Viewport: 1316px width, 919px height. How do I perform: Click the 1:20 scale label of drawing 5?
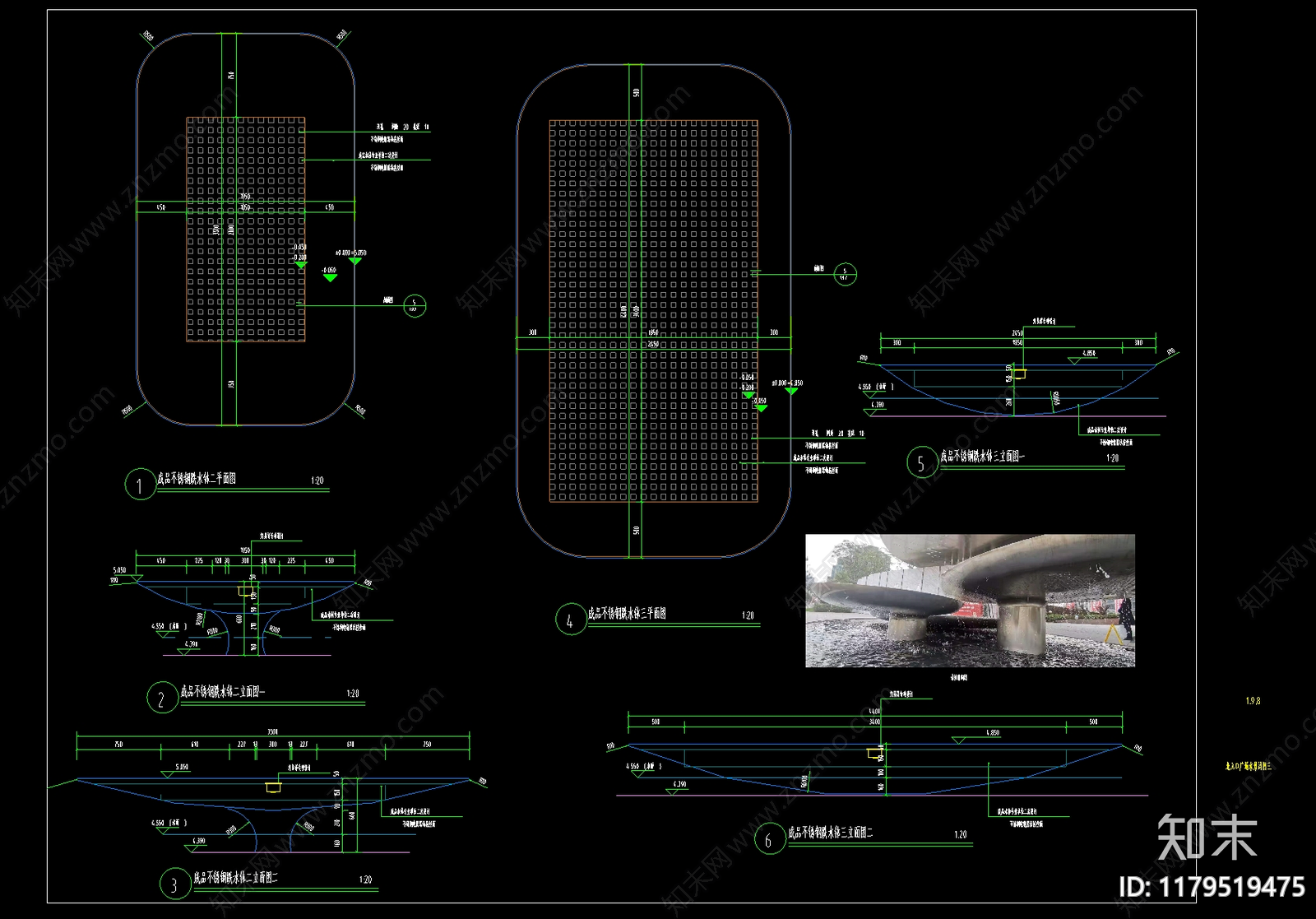(x=1112, y=458)
